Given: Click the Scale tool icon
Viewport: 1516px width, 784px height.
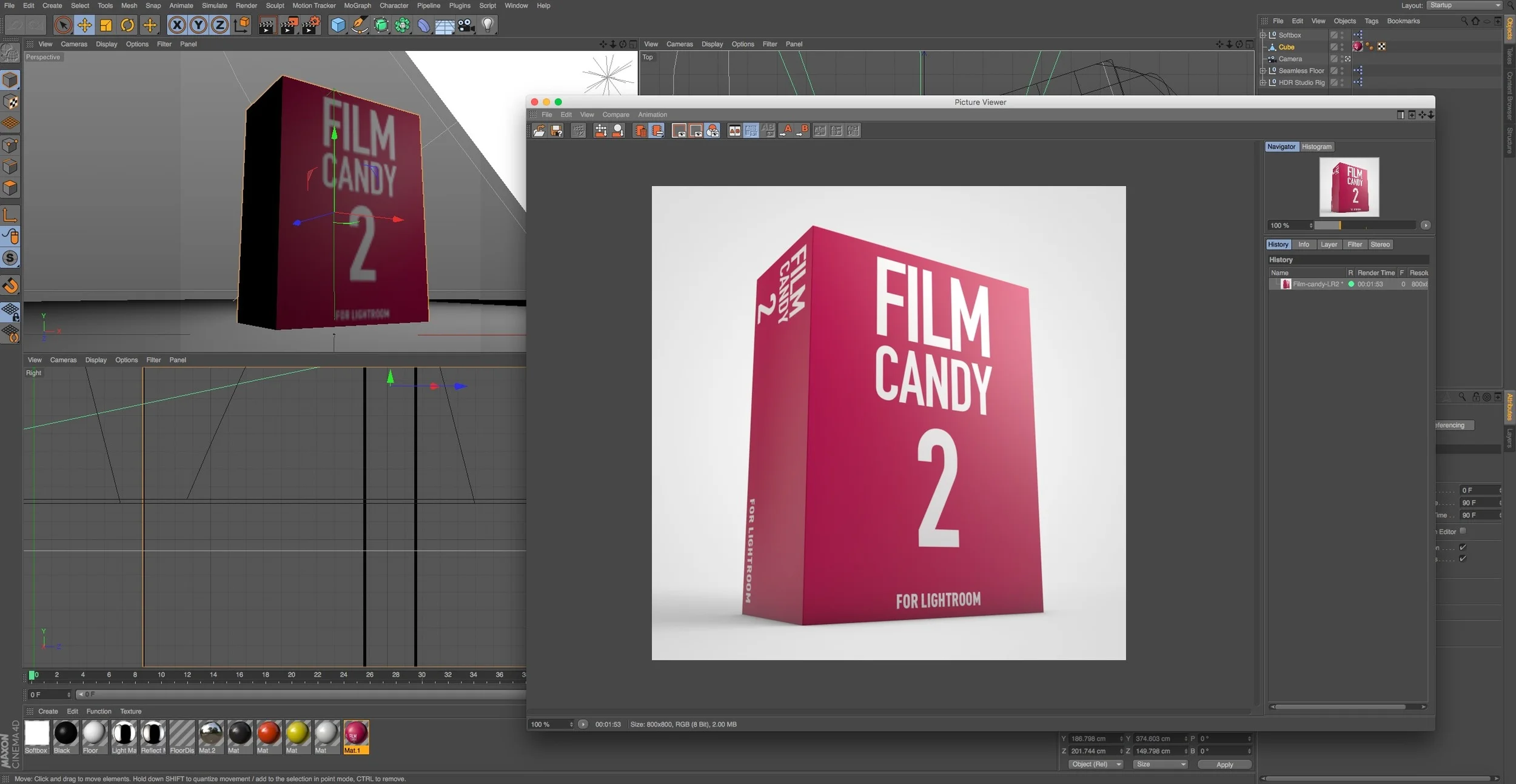Looking at the screenshot, I should [106, 25].
